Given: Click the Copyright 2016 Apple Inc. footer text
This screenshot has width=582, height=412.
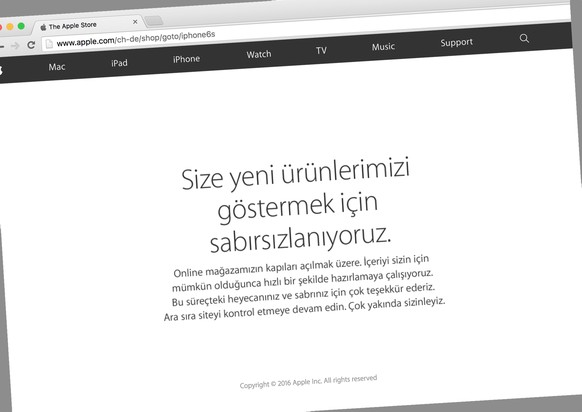Looking at the screenshot, I should [x=308, y=382].
